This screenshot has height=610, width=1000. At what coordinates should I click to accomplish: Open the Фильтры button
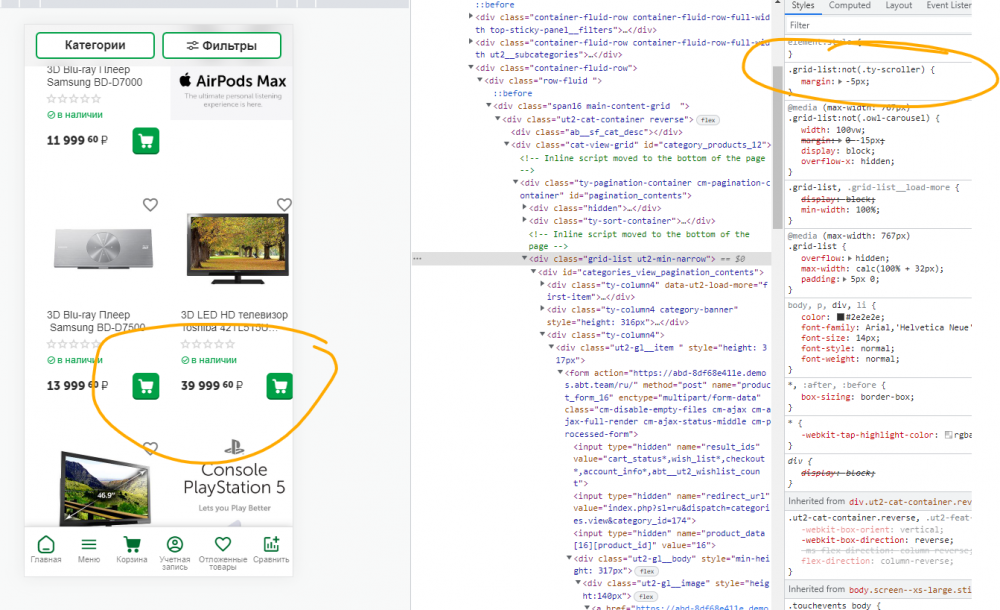pos(222,46)
